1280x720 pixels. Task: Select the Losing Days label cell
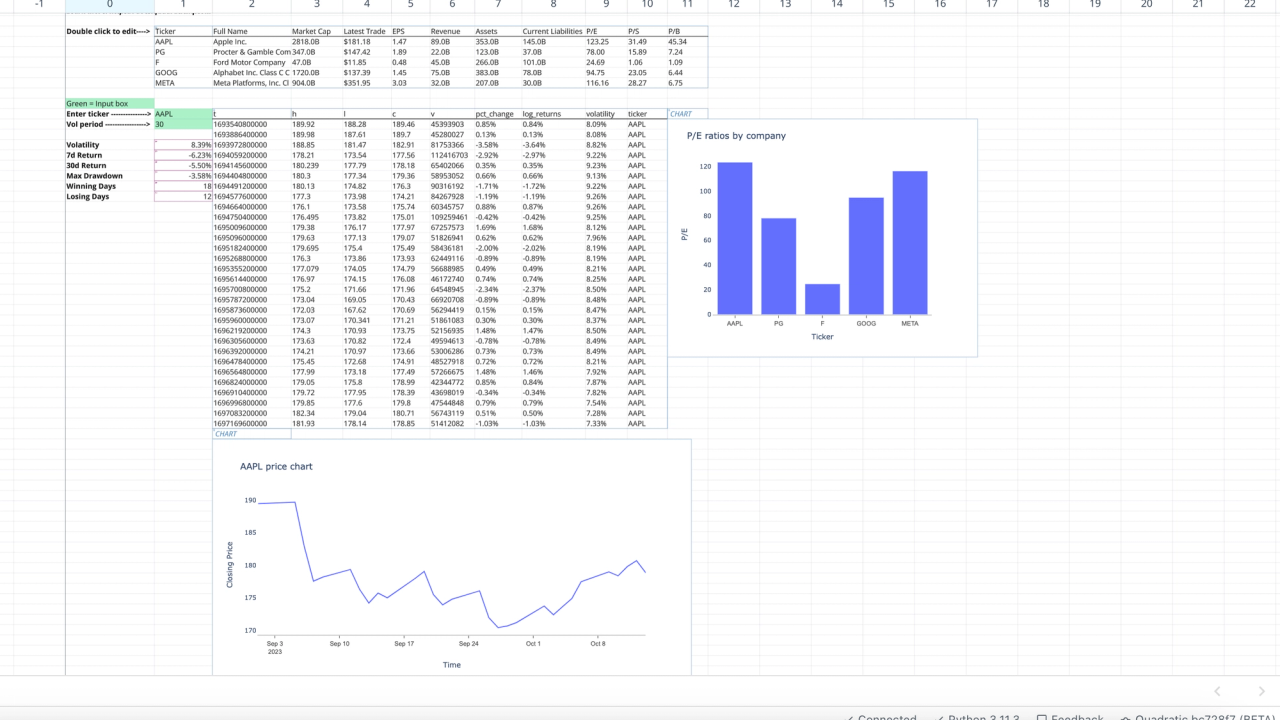coord(110,197)
